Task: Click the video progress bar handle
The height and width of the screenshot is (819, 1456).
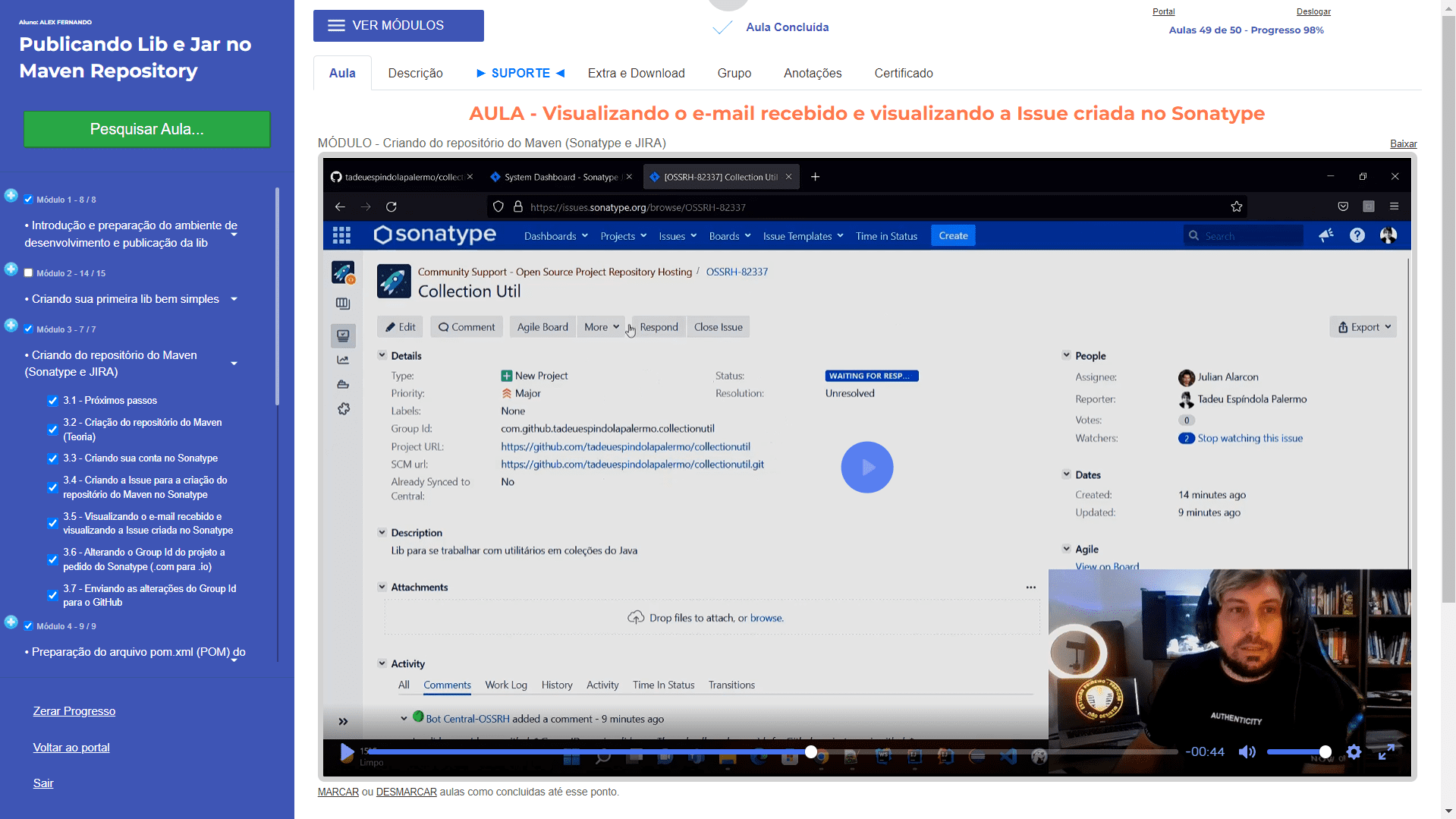Action: coord(811,752)
